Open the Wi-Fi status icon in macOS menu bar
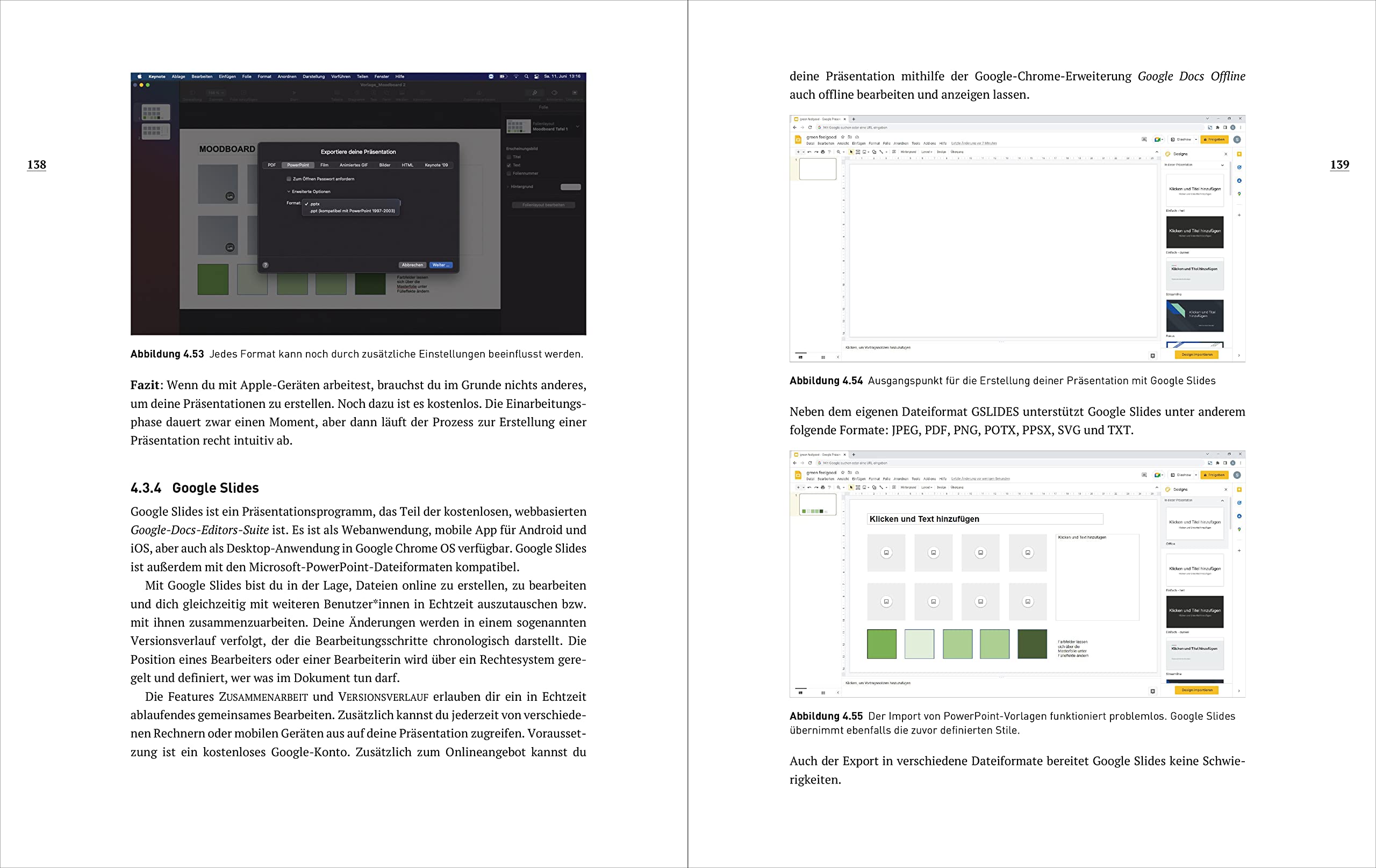1376x868 pixels. pos(516,76)
